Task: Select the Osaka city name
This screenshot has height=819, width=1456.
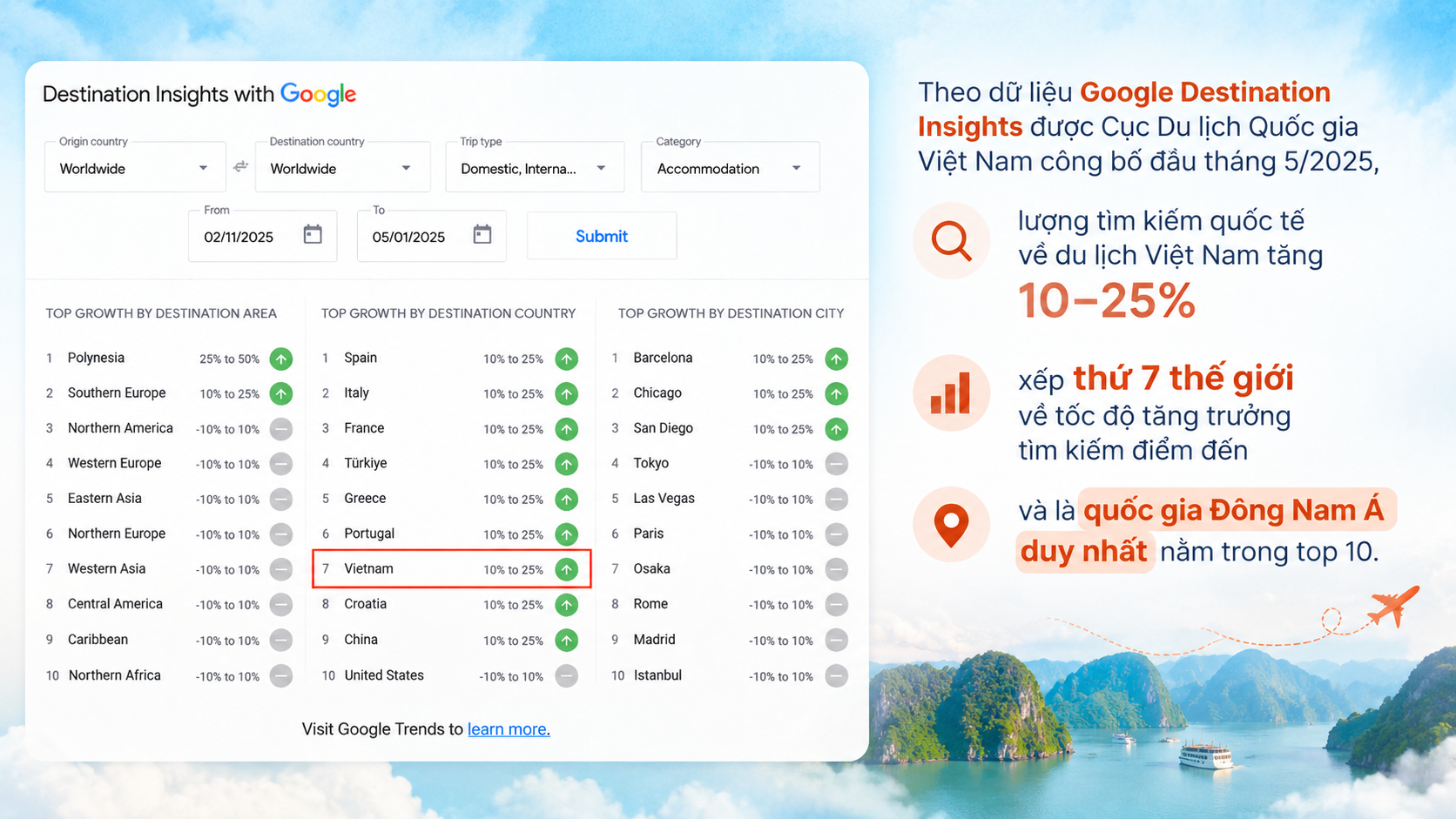Action: click(651, 568)
